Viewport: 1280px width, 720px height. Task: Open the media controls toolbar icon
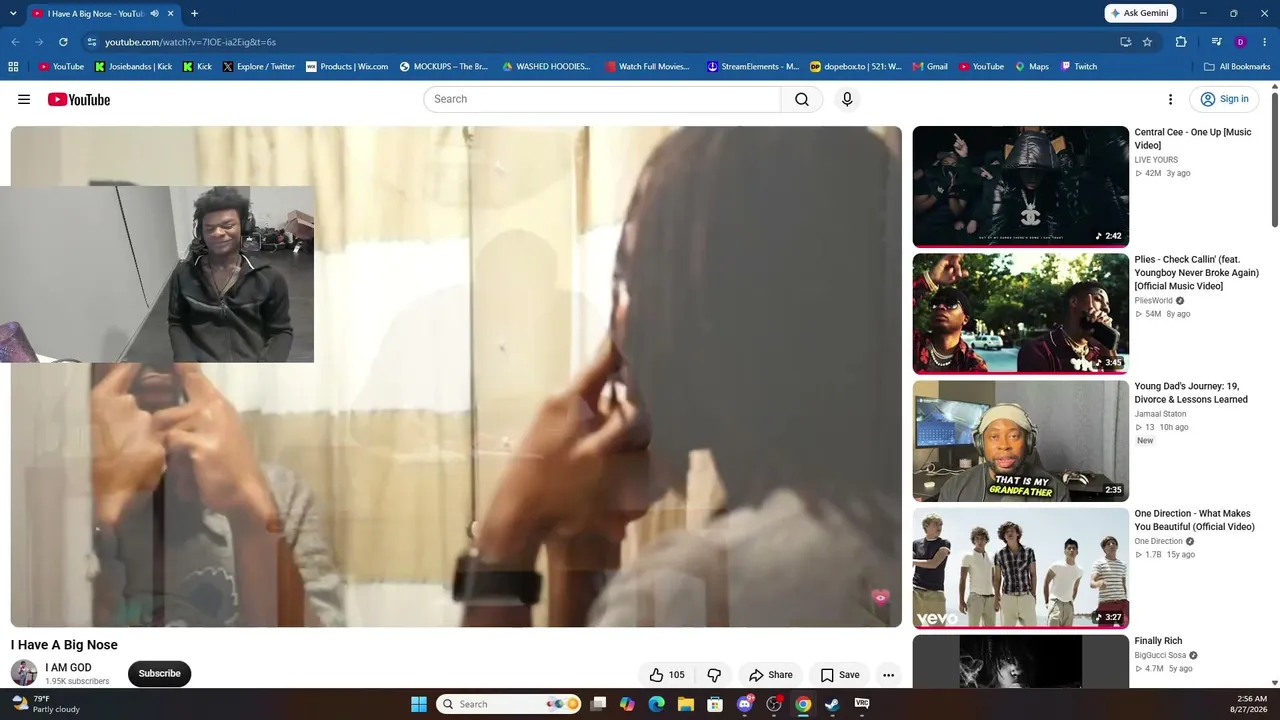click(x=1216, y=42)
